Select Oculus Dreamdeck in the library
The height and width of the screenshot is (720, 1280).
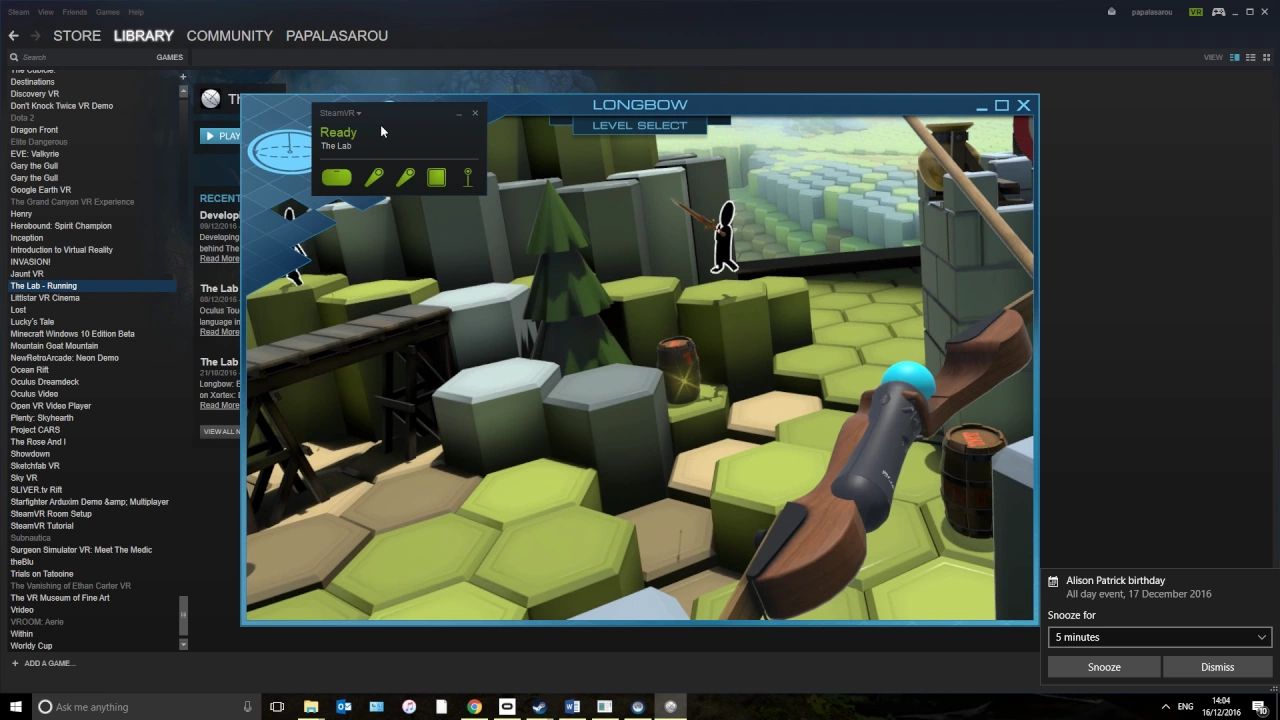(x=44, y=382)
